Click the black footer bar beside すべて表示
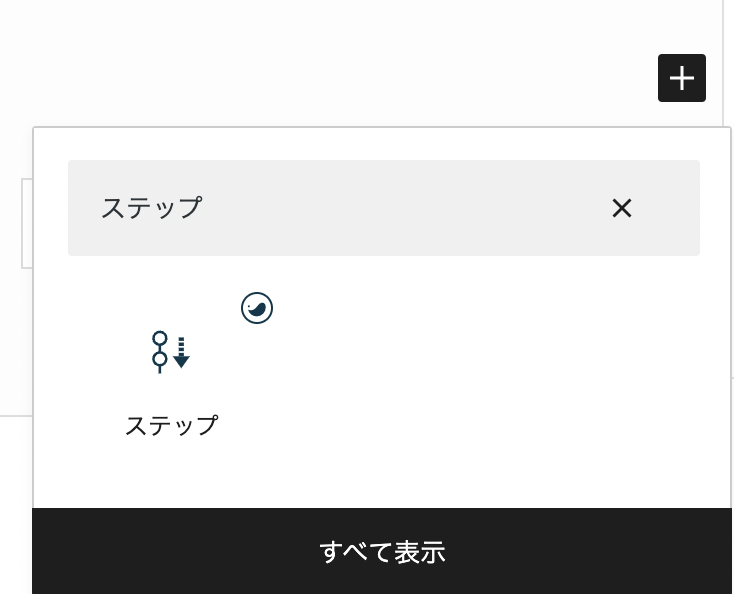The width and height of the screenshot is (734, 594). tap(585, 551)
